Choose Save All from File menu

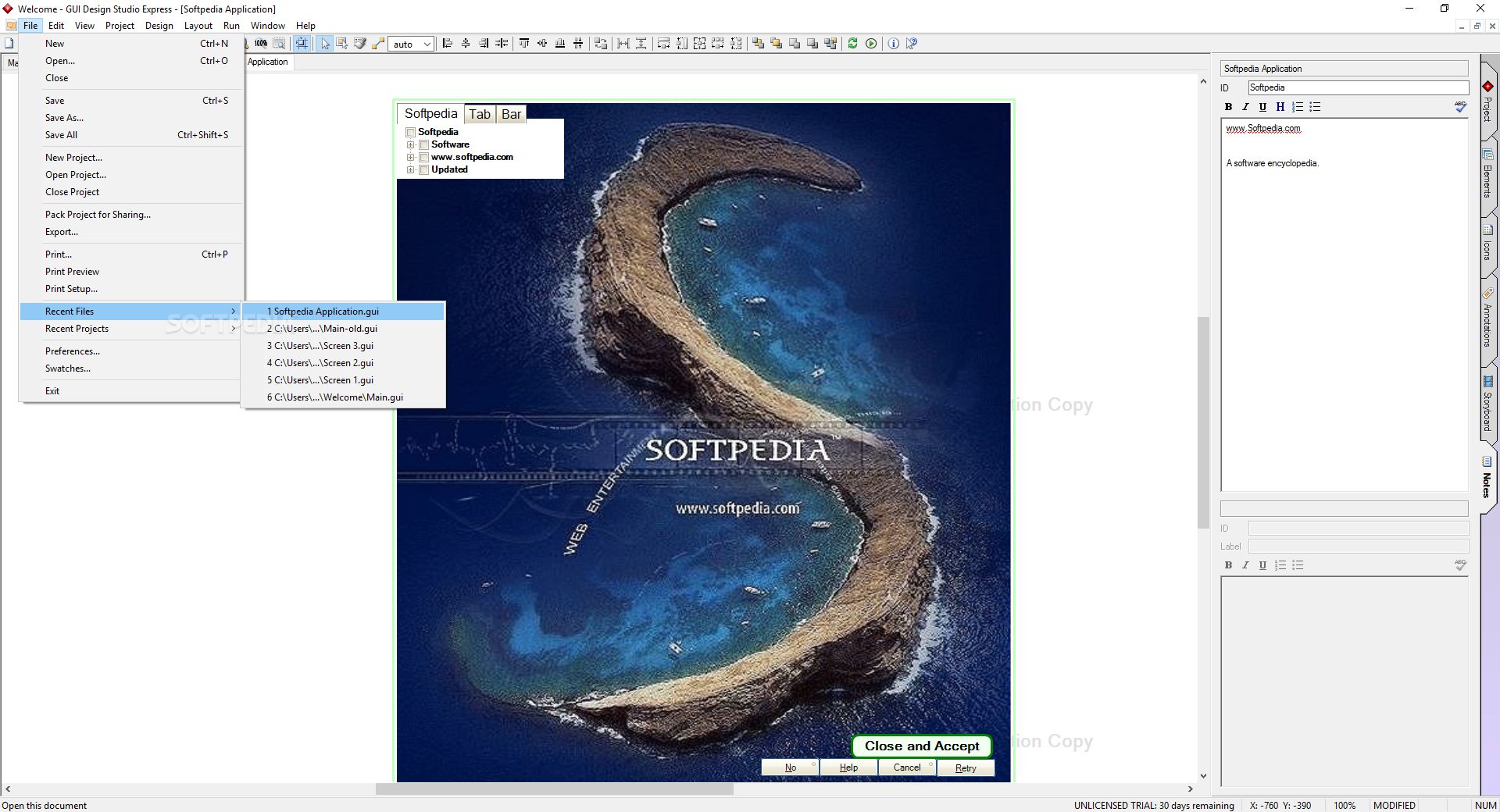[x=130, y=135]
